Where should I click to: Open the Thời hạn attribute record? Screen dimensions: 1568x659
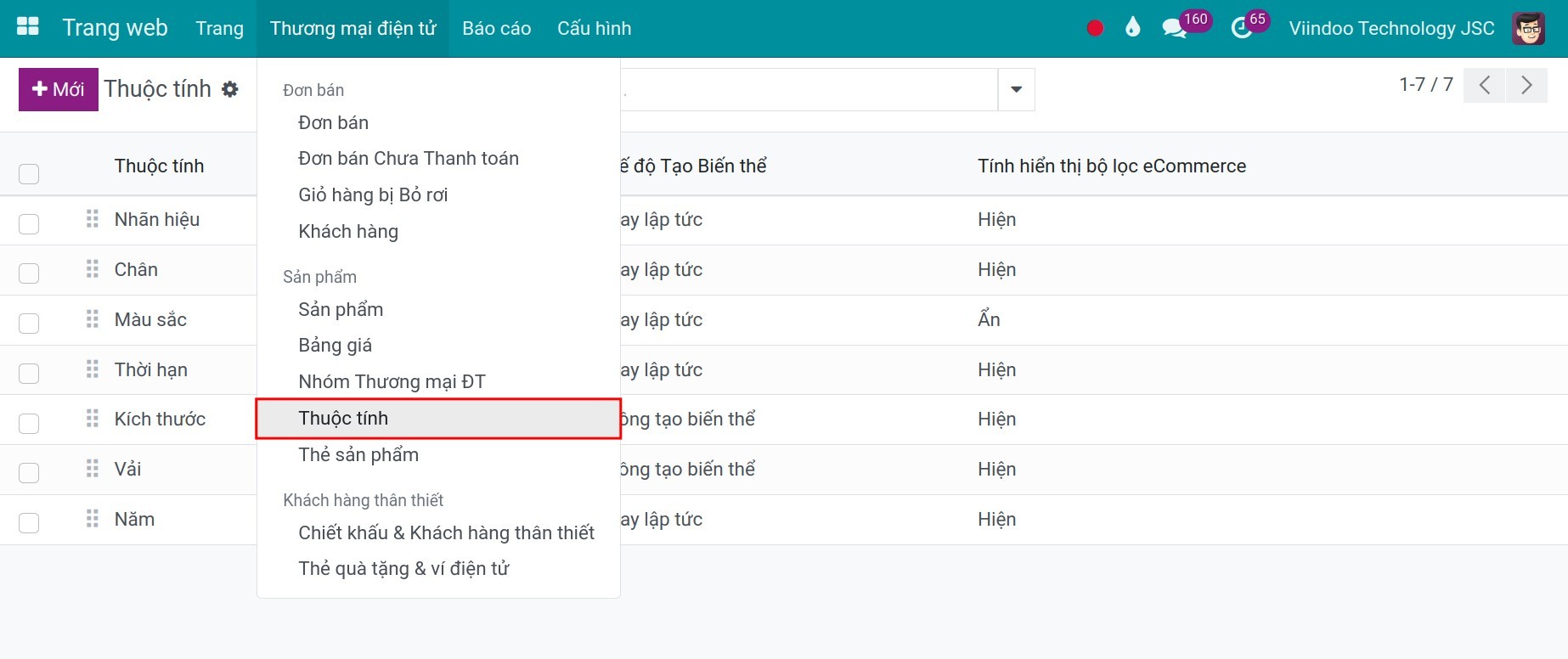click(151, 369)
